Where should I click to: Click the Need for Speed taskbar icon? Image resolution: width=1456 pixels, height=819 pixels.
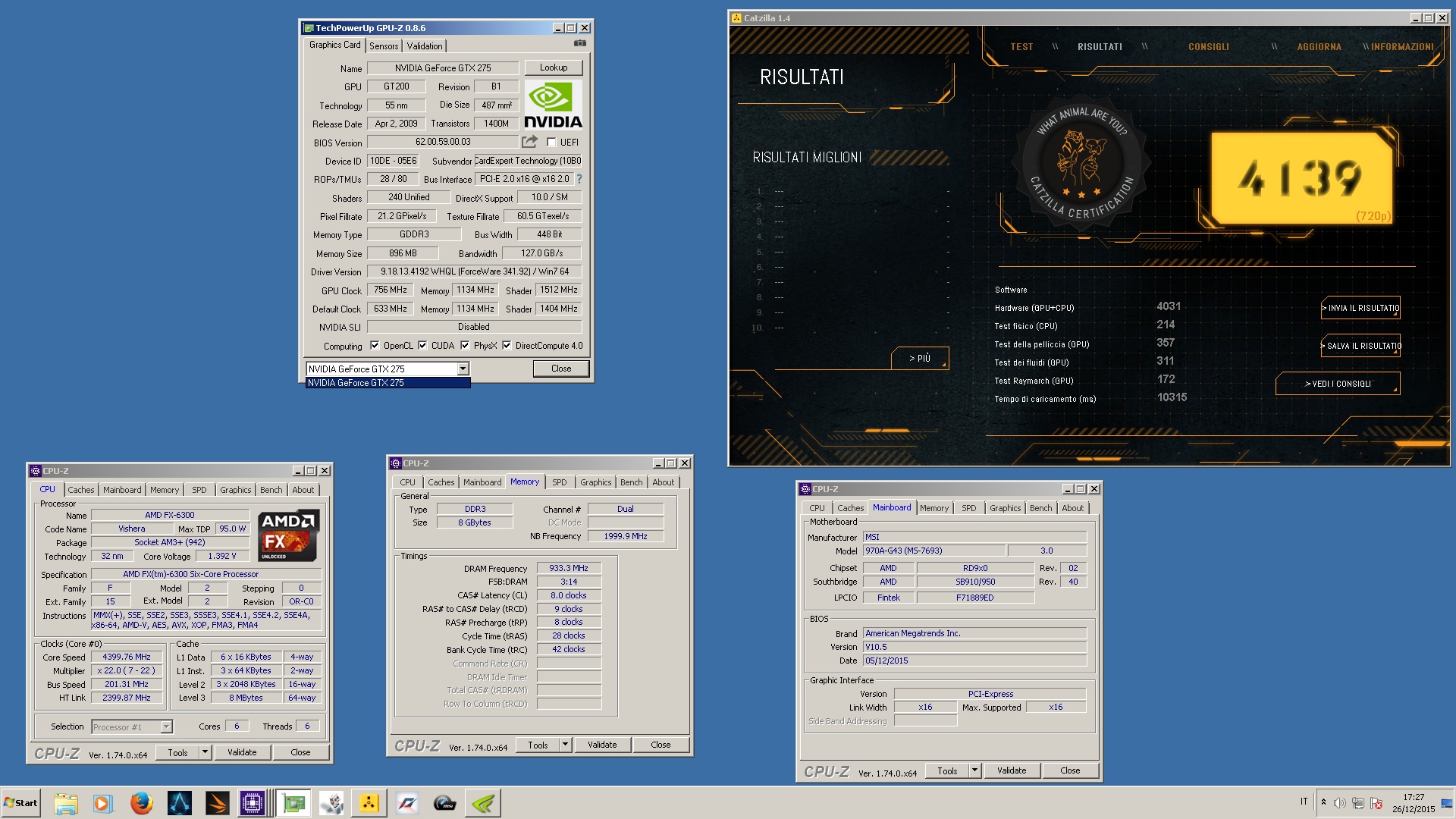(407, 803)
